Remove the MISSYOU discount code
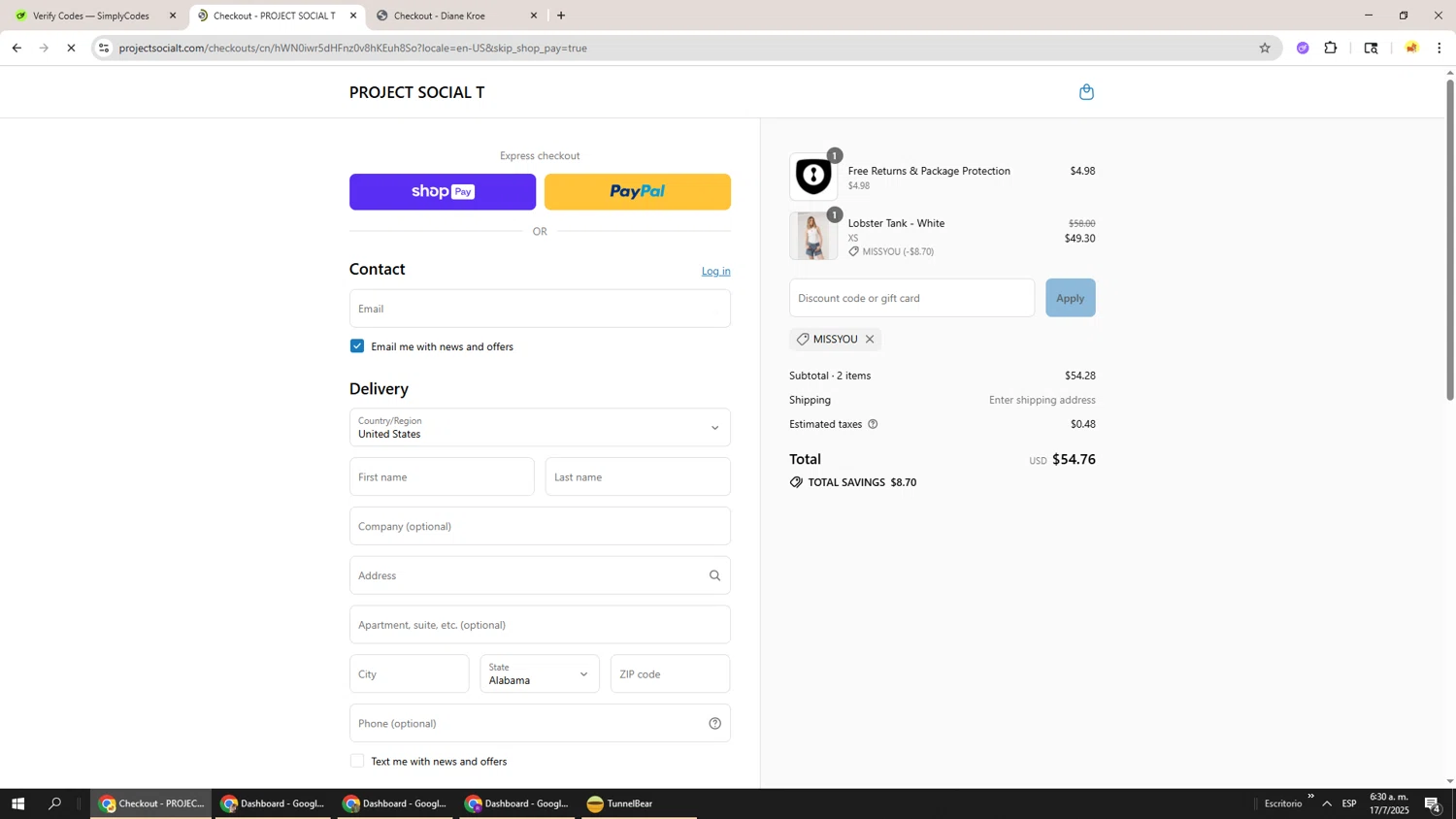 870,340
